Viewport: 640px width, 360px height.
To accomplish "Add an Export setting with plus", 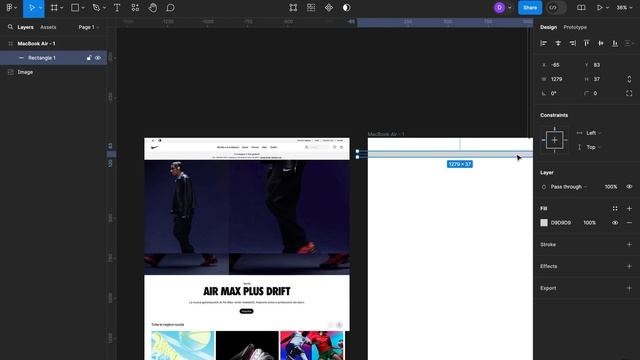I will pyautogui.click(x=629, y=288).
